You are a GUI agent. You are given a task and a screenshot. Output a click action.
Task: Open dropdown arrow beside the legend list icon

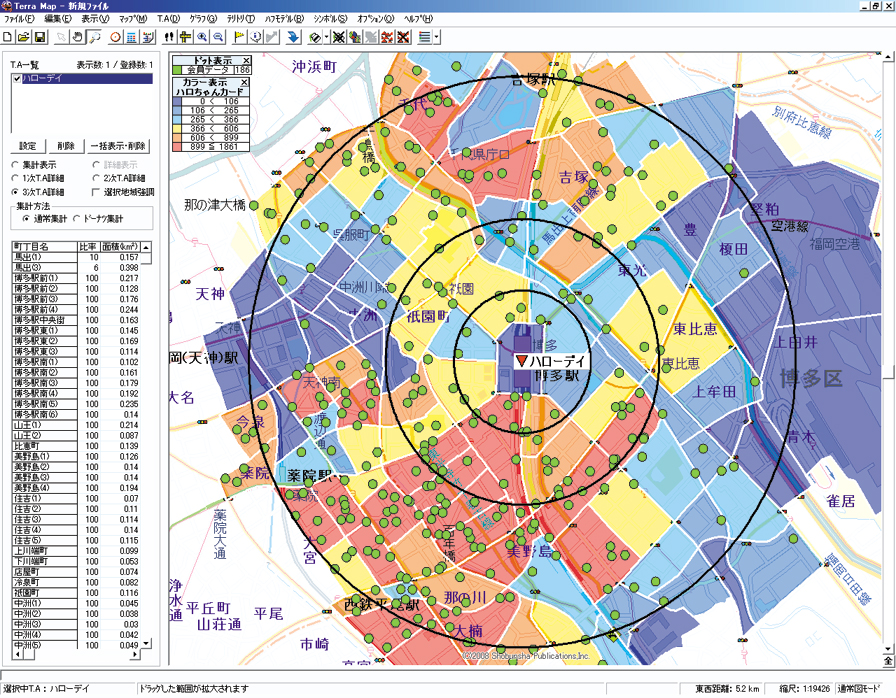(437, 37)
